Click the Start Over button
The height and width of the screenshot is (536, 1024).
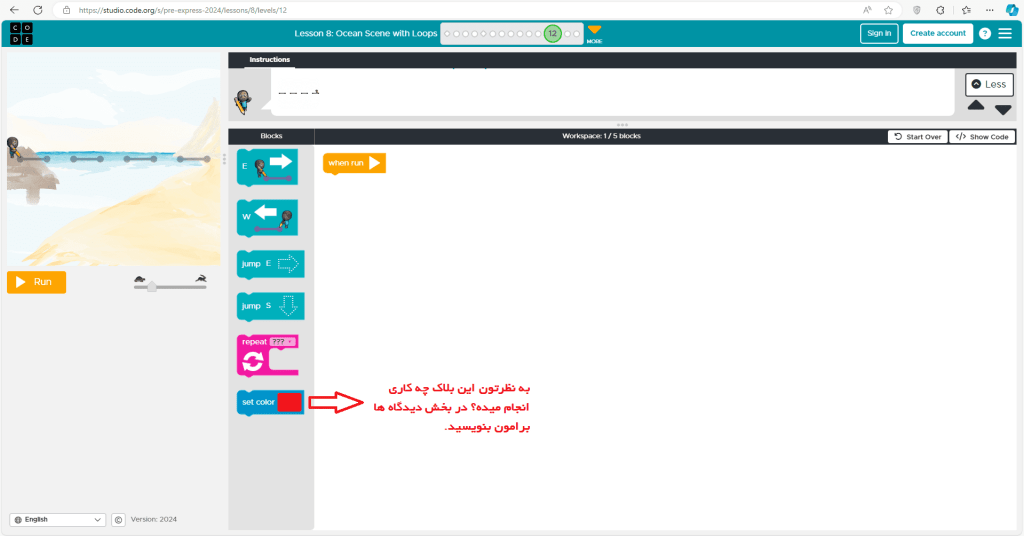tap(918, 136)
